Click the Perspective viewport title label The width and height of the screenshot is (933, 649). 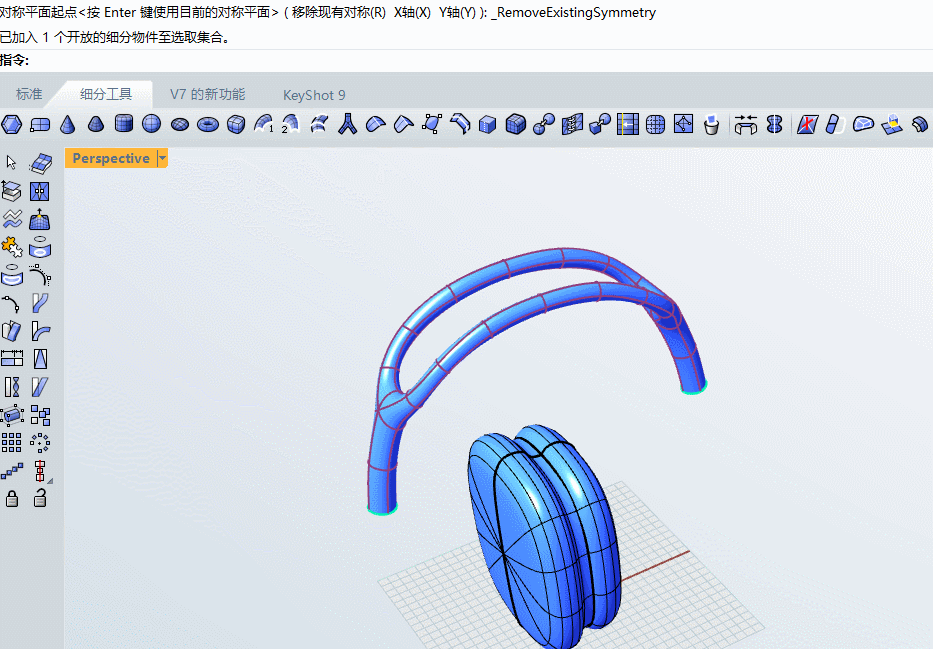pos(111,158)
